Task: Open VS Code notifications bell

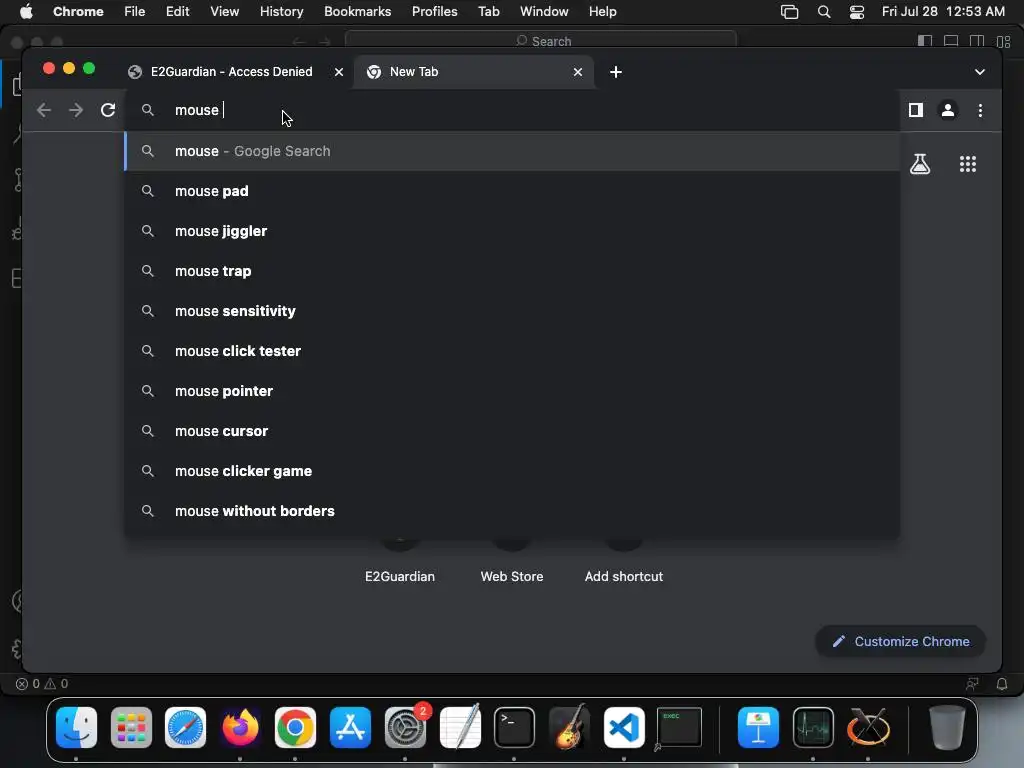Action: coord(1002,684)
